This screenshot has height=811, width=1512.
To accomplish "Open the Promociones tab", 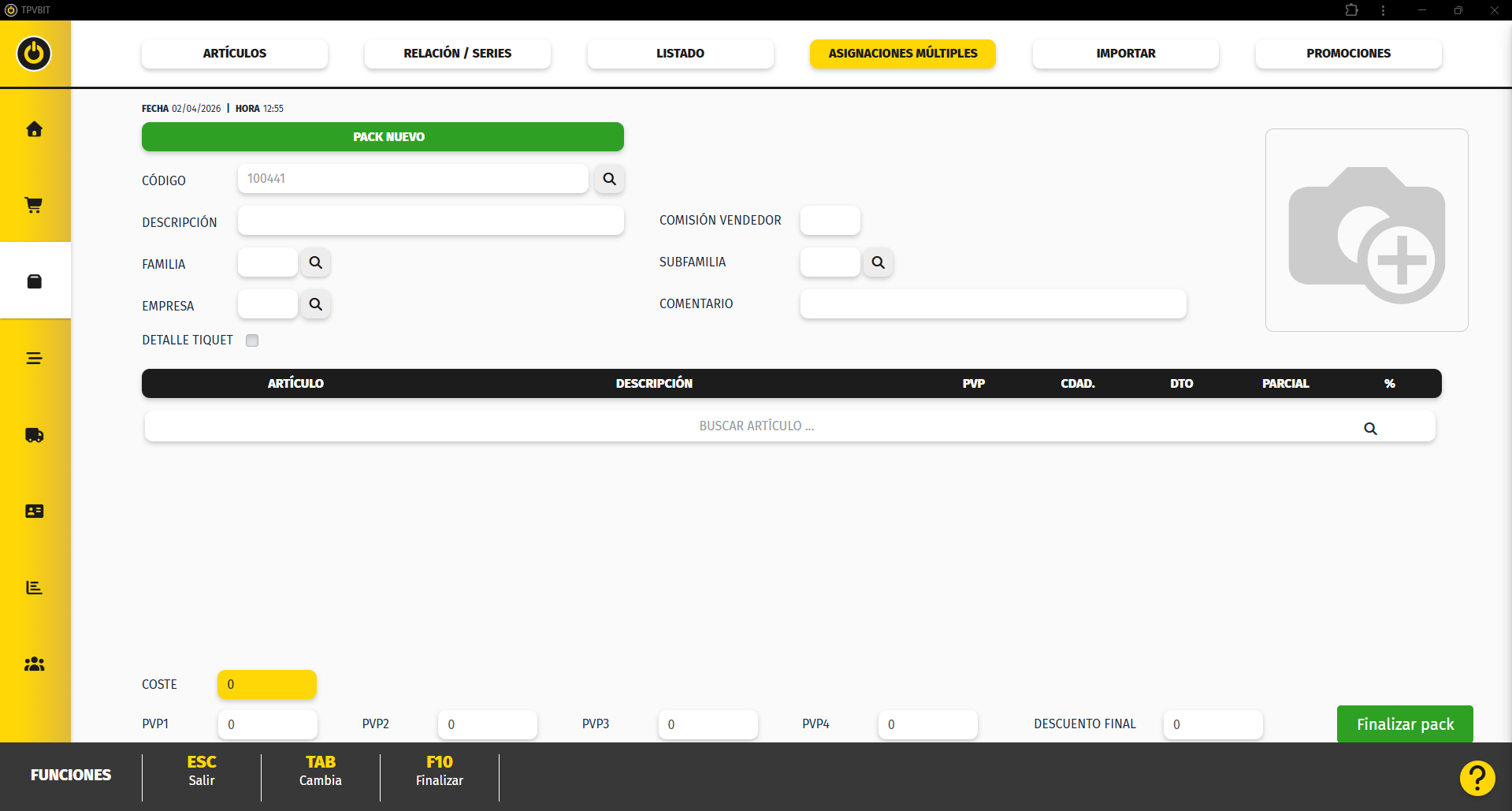I will pos(1347,54).
